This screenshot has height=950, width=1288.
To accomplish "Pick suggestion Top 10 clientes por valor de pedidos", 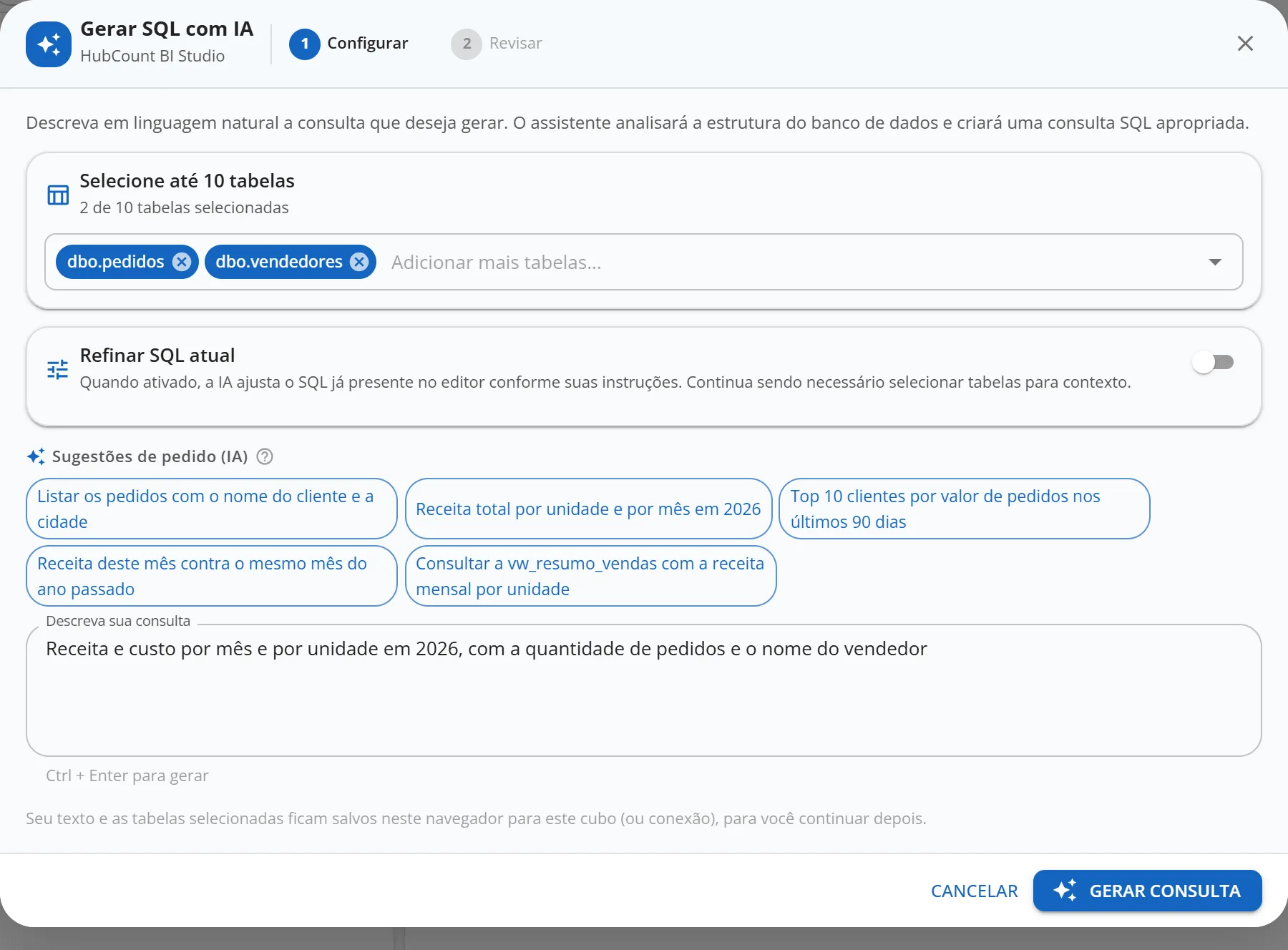I will pyautogui.click(x=965, y=509).
